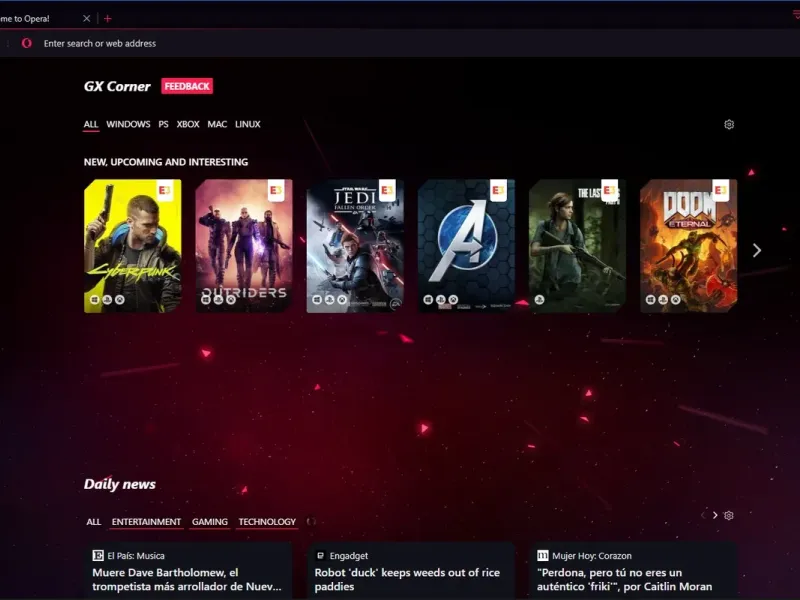The width and height of the screenshot is (800, 600).
Task: Filter games by LINUX
Action: point(247,124)
